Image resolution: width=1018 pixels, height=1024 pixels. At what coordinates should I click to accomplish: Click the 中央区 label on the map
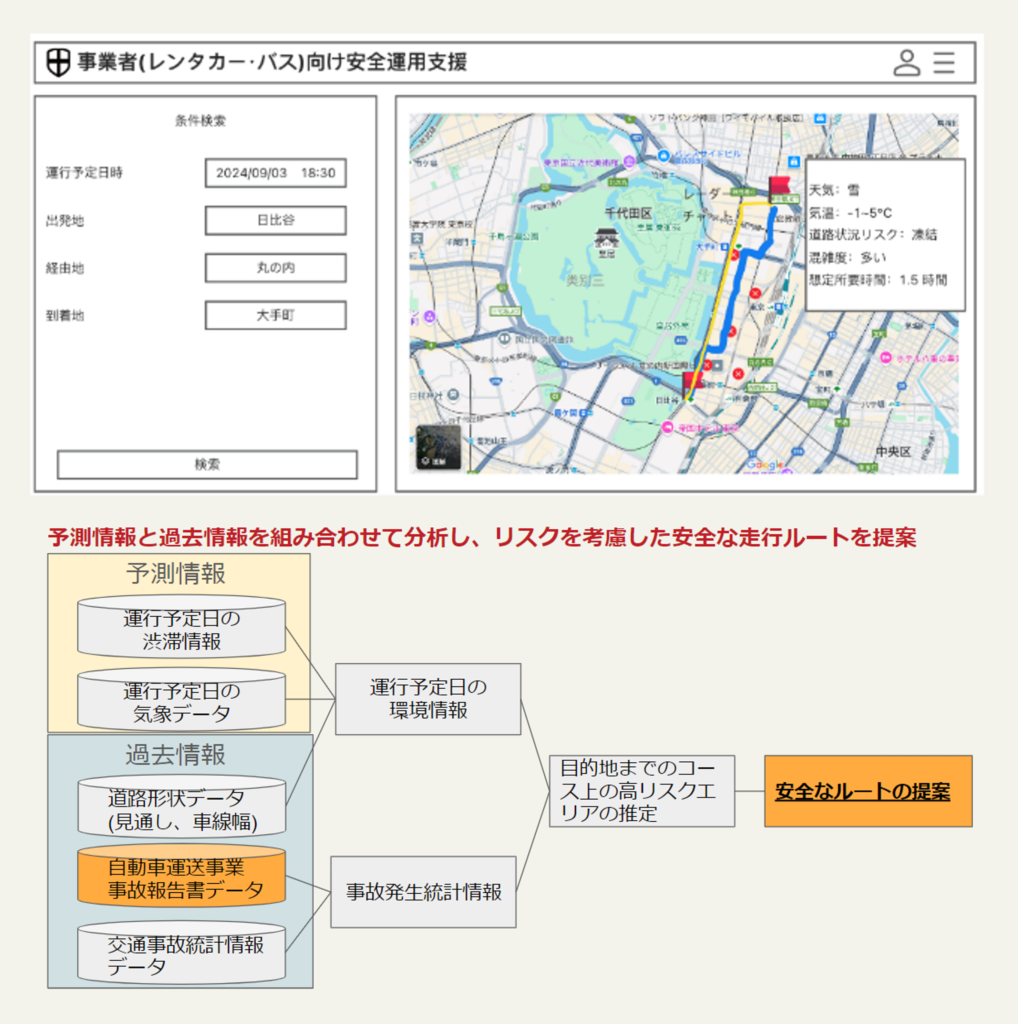click(x=893, y=451)
